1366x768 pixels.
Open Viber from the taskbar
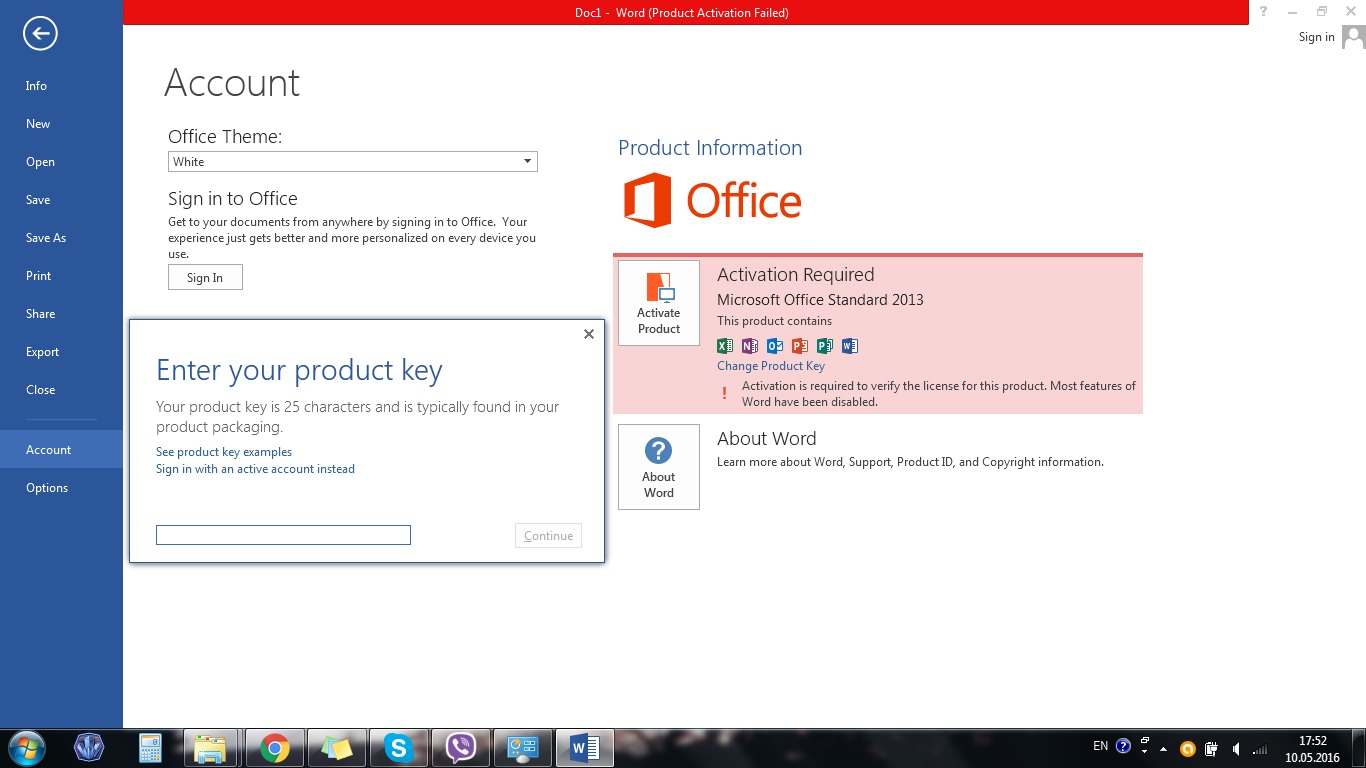pos(461,747)
